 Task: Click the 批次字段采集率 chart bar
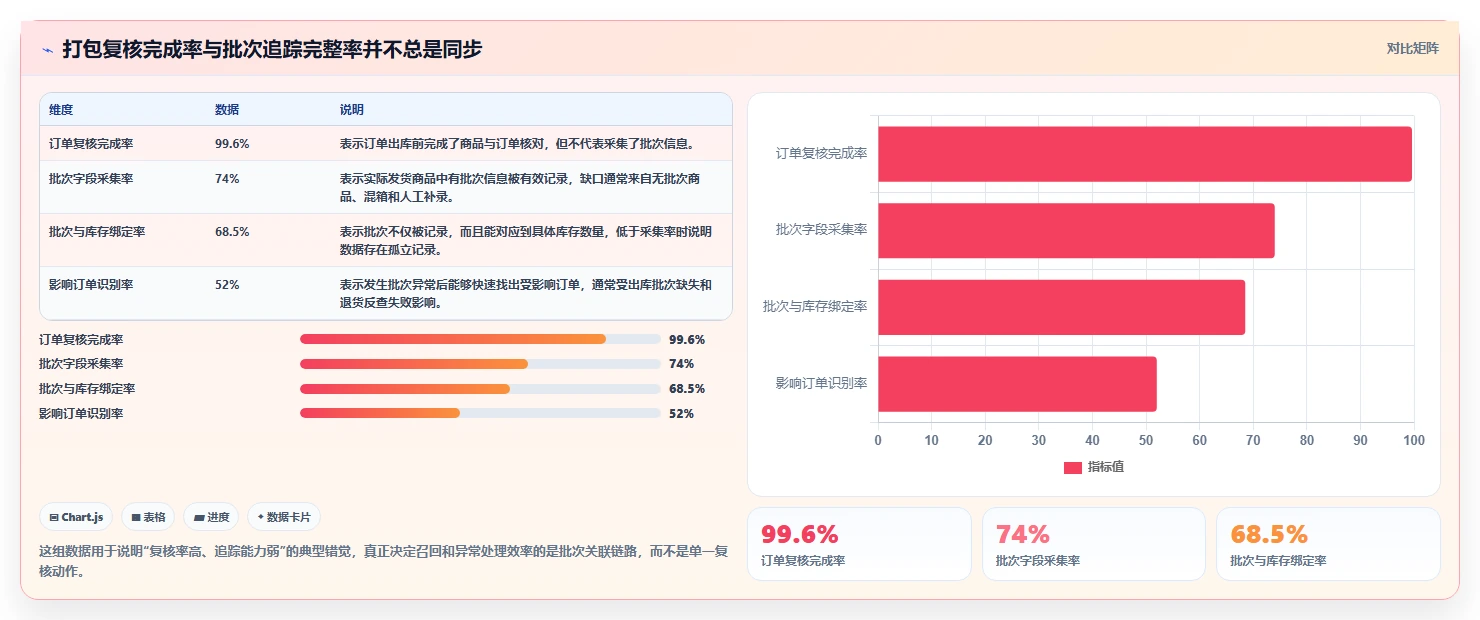(x=1076, y=230)
